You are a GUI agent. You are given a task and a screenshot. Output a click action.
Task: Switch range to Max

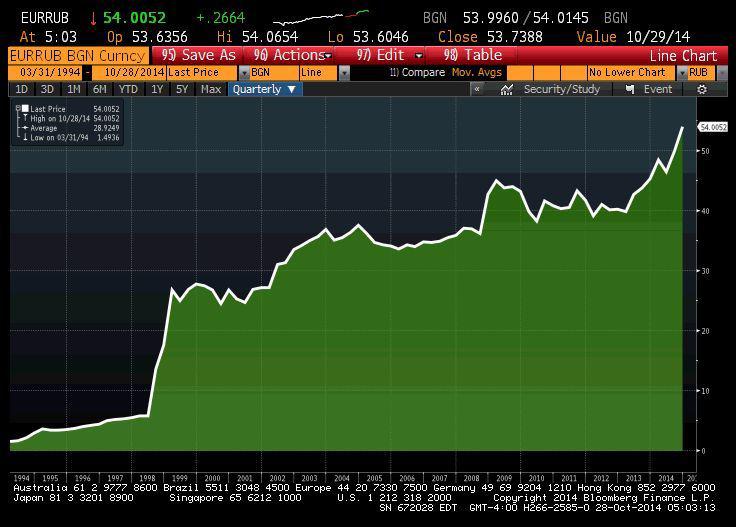point(210,89)
